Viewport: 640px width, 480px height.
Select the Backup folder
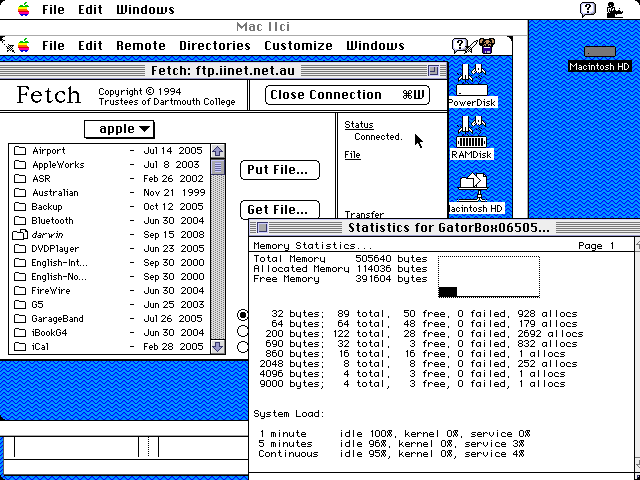tap(109, 207)
